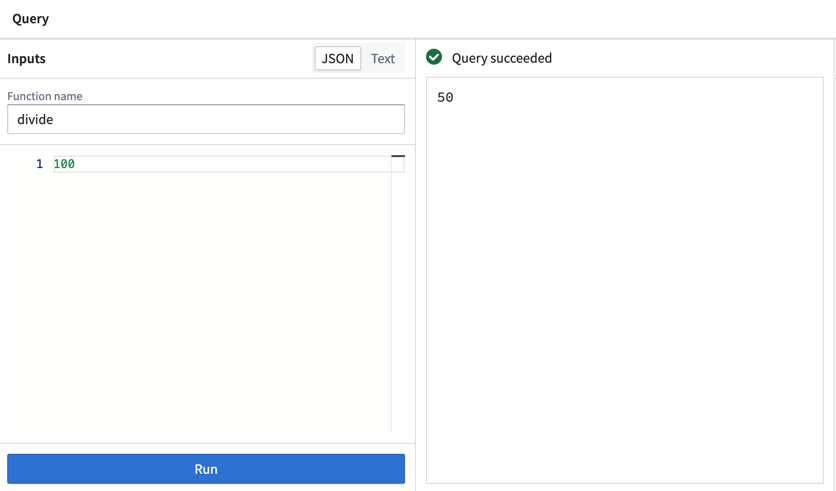Focus the Function name field containing divide
This screenshot has height=491, width=836.
pos(206,119)
